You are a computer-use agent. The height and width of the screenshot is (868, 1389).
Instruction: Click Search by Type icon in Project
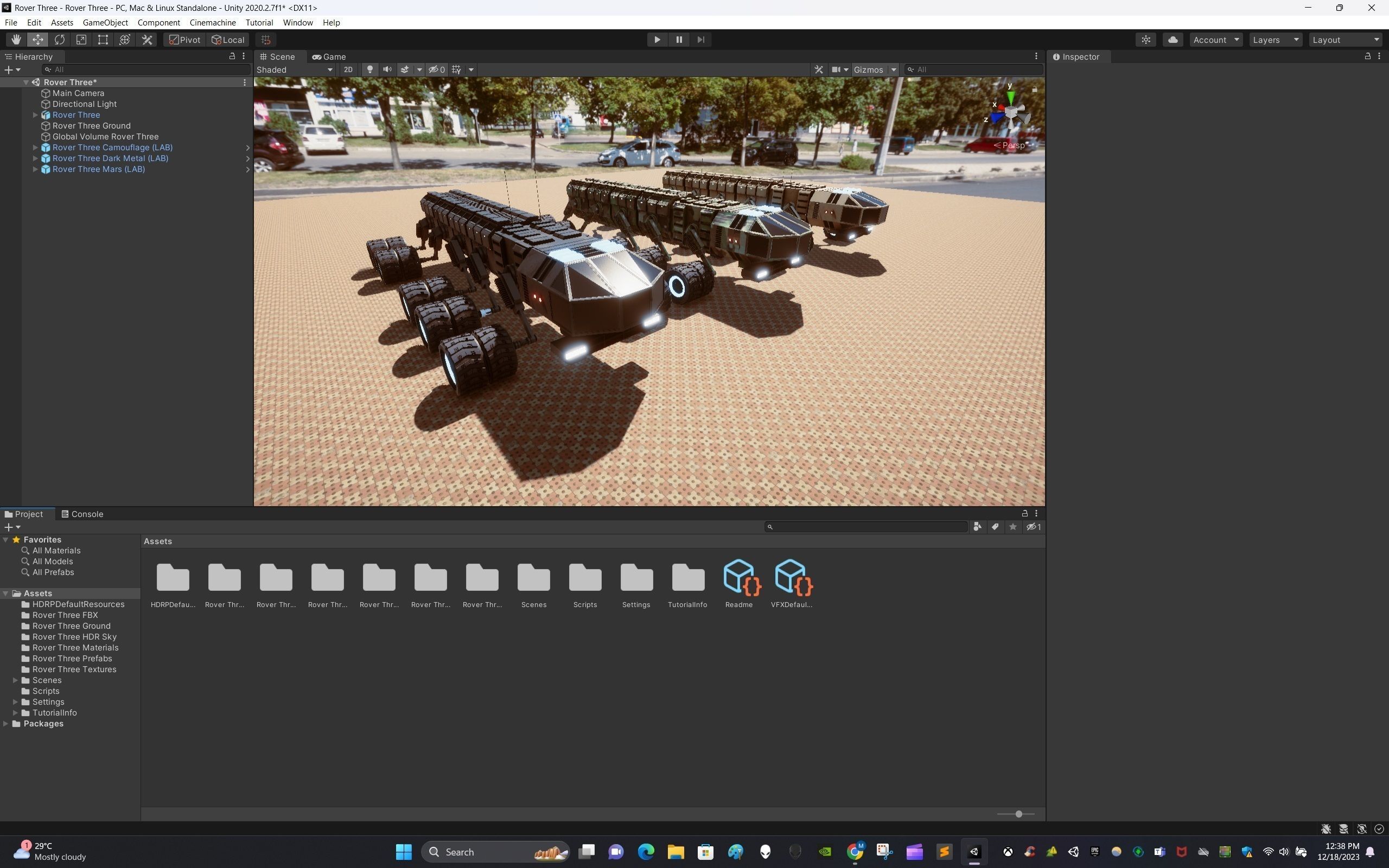977,526
